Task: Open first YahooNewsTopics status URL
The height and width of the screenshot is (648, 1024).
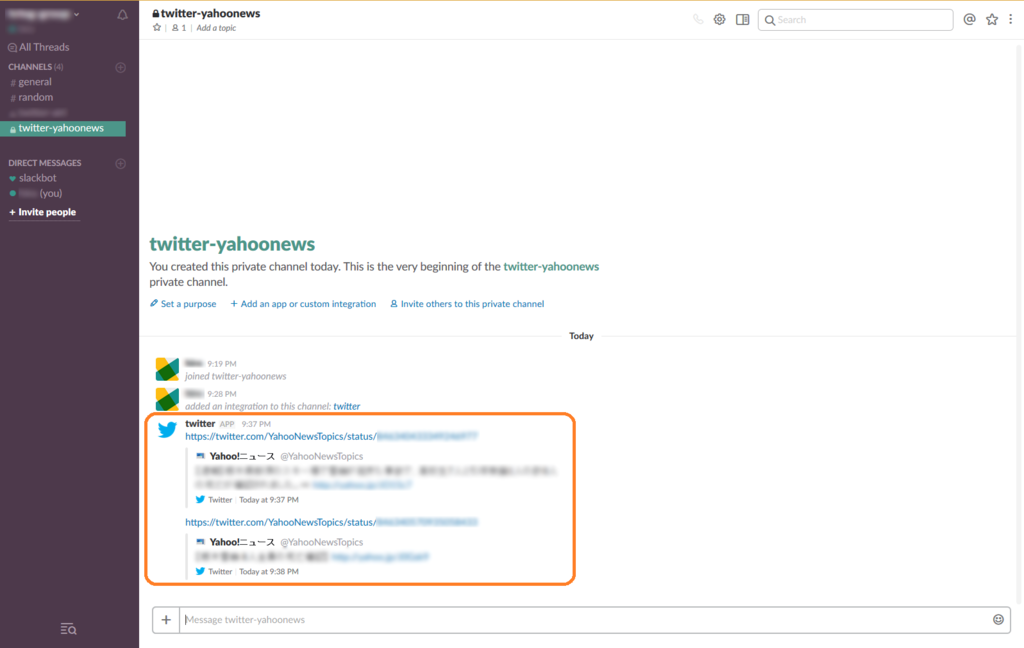Action: (331, 436)
